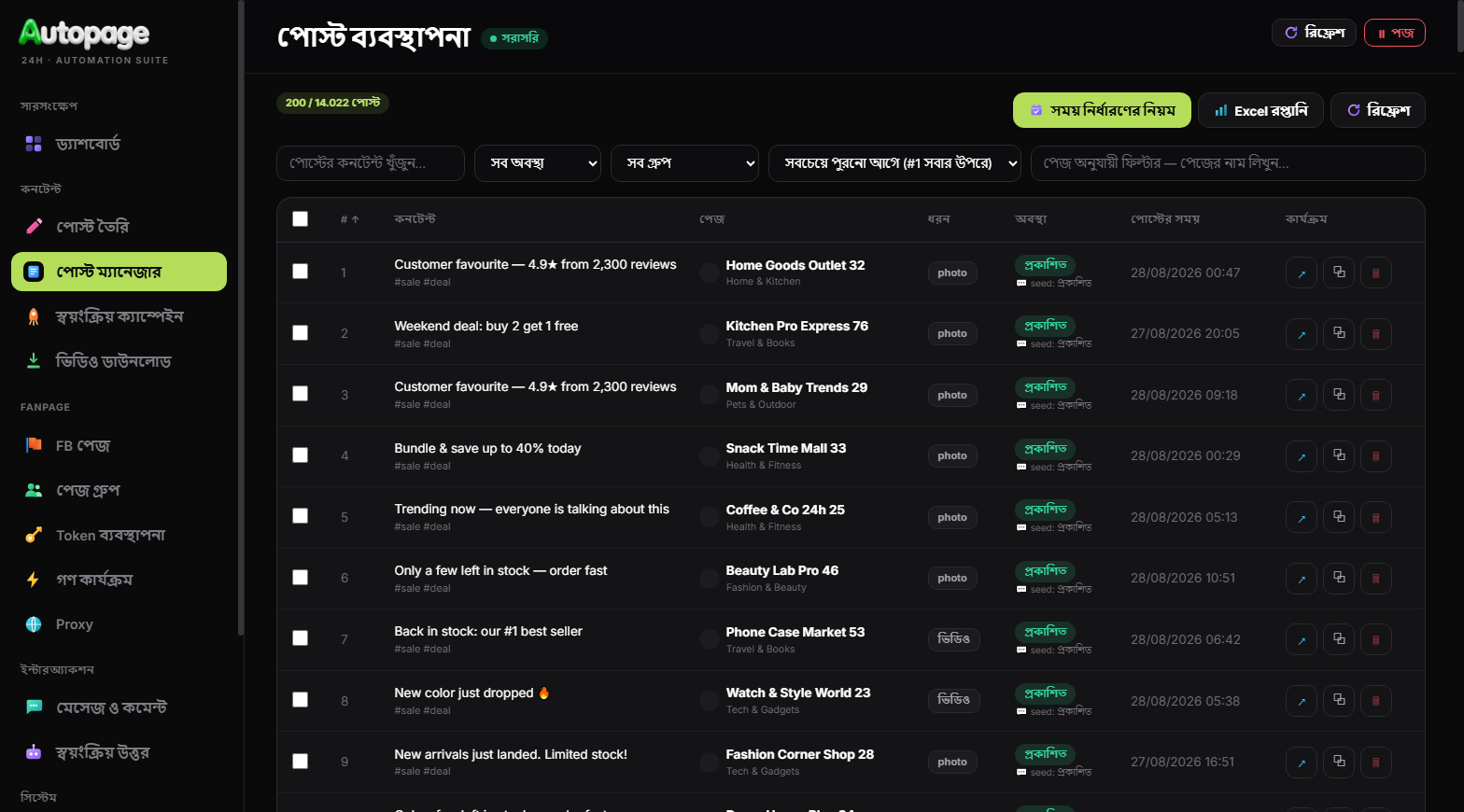Viewport: 1464px width, 812px height.
Task: Sort by the # column header
Action: pos(350,219)
